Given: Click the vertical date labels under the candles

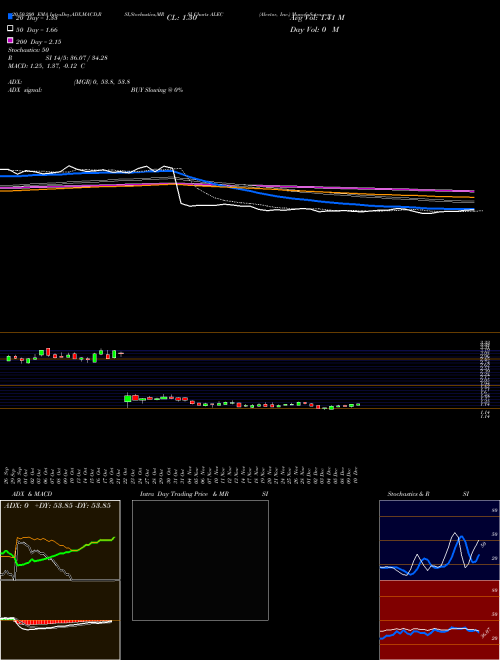Looking at the screenshot, I should click(182, 475).
